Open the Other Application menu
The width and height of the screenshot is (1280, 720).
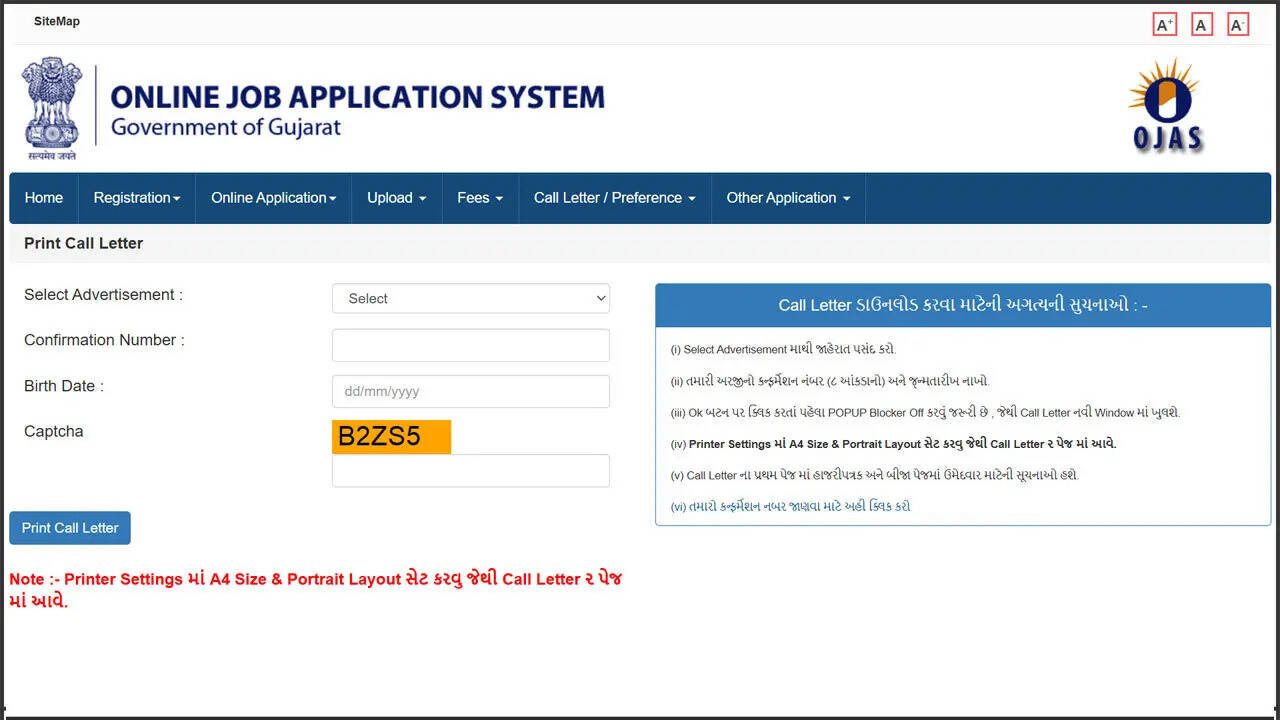(787, 198)
